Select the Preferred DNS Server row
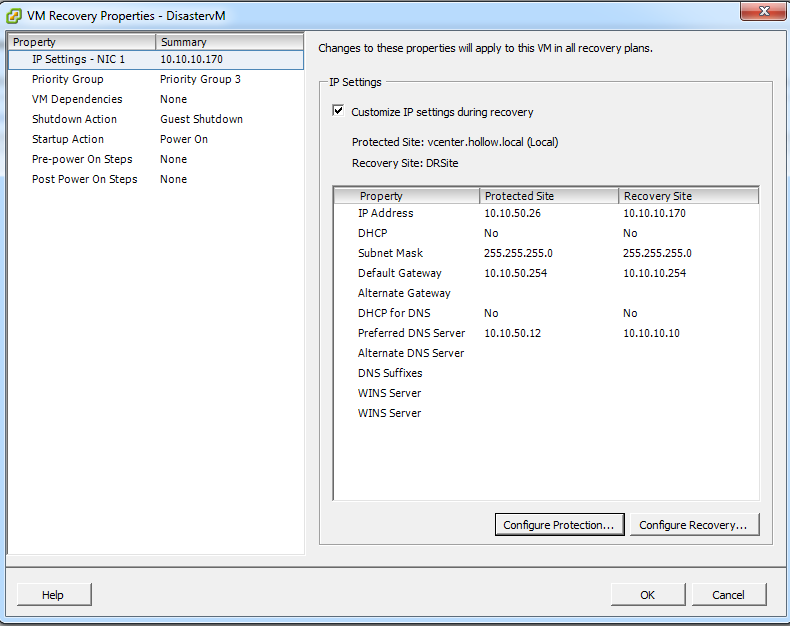790x626 pixels. coord(411,333)
